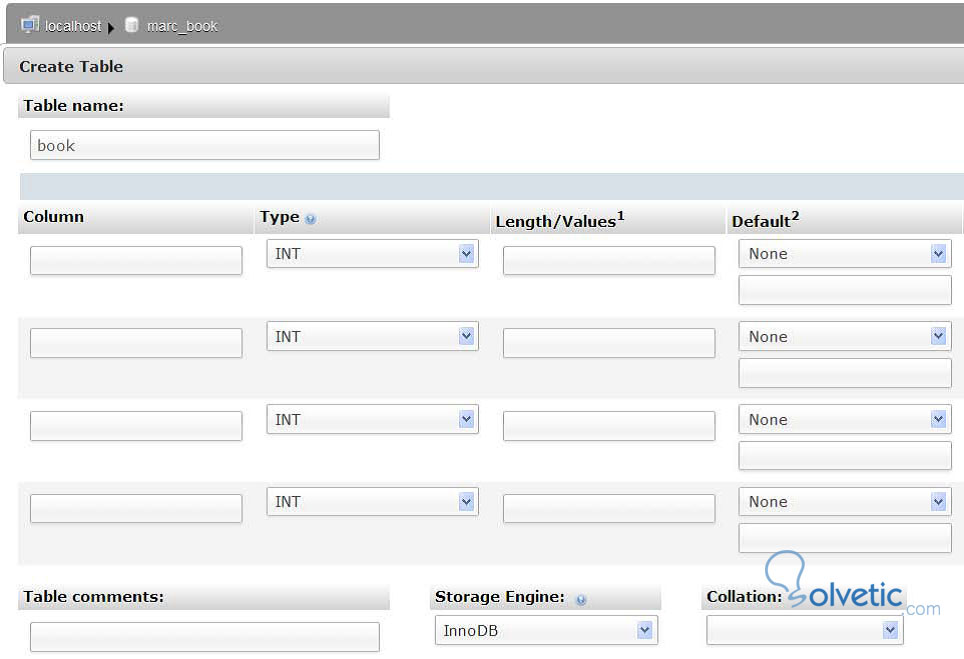The image size is (964, 659).
Task: Click the first row default value field
Action: pos(845,290)
